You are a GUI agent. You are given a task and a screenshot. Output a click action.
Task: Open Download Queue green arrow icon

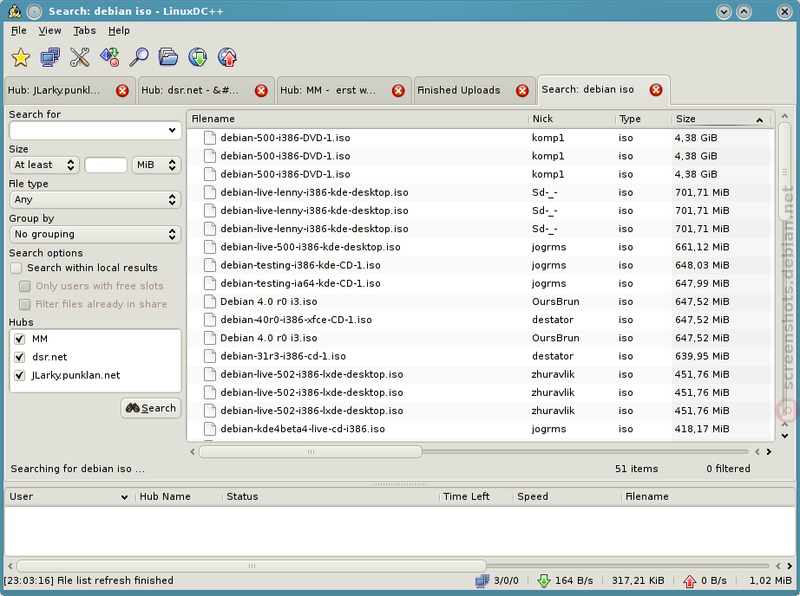197,57
